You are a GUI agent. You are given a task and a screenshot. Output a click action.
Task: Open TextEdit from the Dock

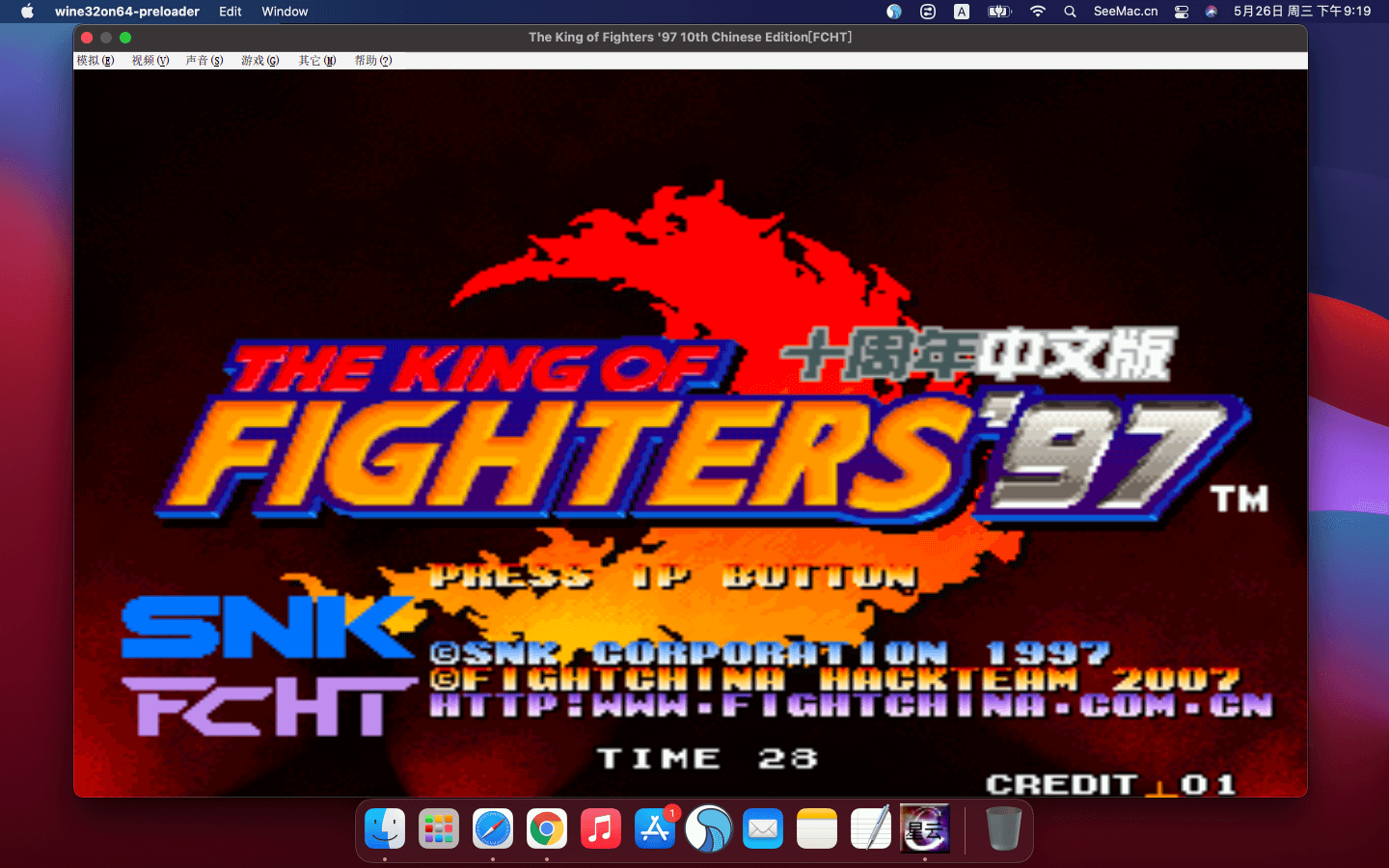click(x=871, y=828)
